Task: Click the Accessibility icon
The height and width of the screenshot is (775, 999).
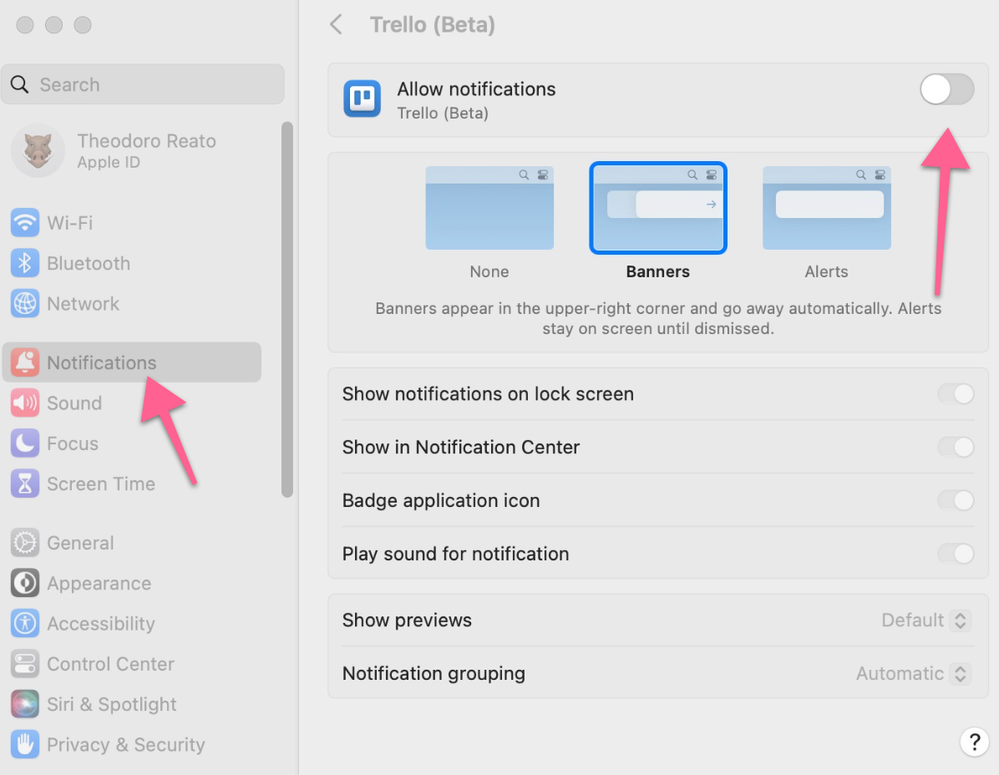Action: 25,623
